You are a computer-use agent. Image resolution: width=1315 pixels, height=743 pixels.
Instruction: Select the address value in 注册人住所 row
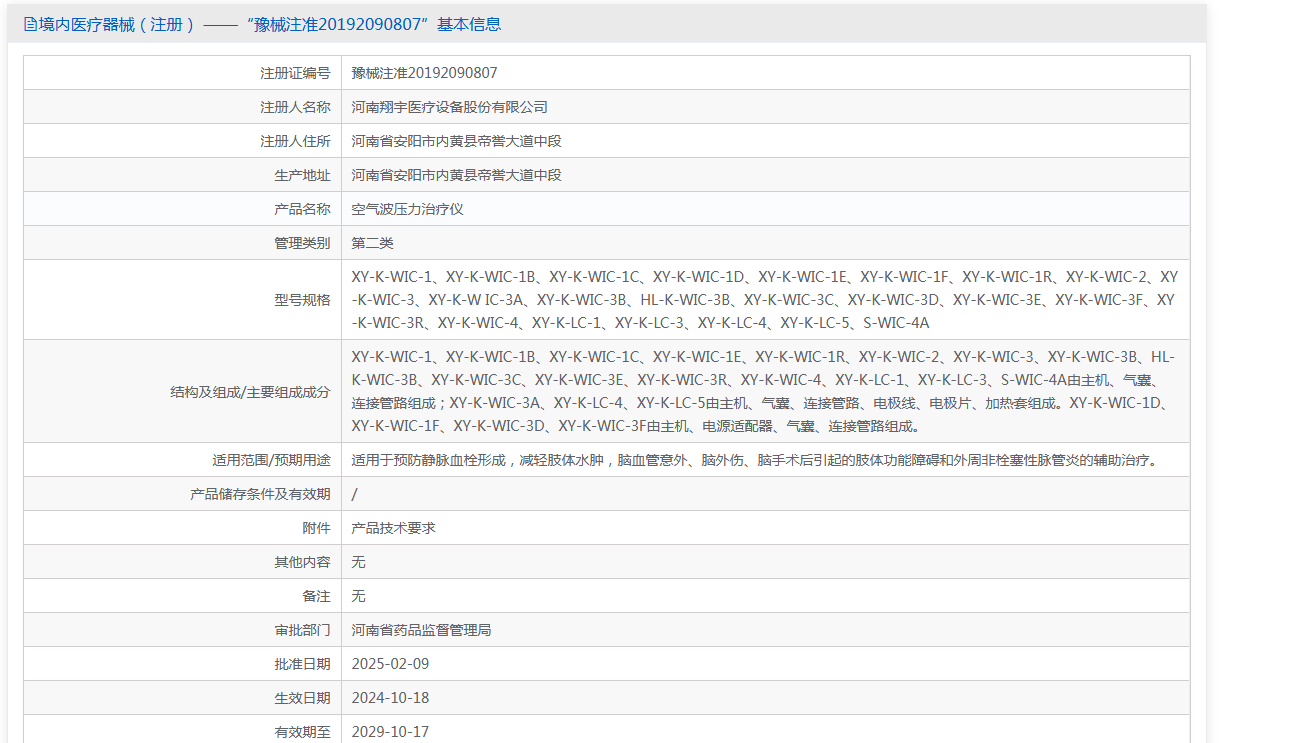(x=457, y=141)
